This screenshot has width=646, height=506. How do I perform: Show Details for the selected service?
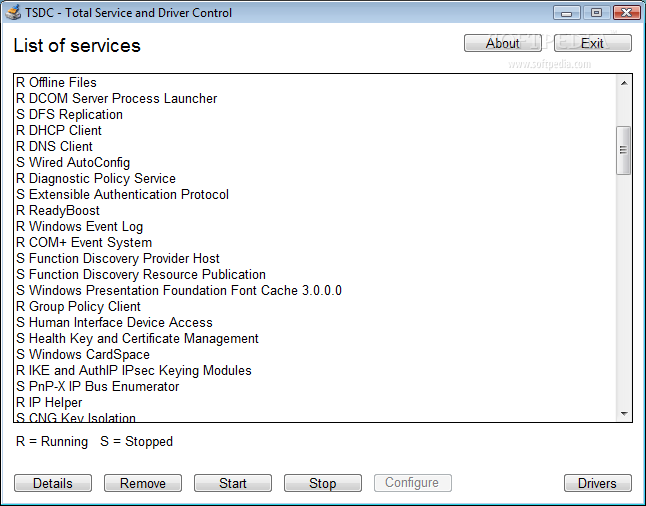[53, 483]
